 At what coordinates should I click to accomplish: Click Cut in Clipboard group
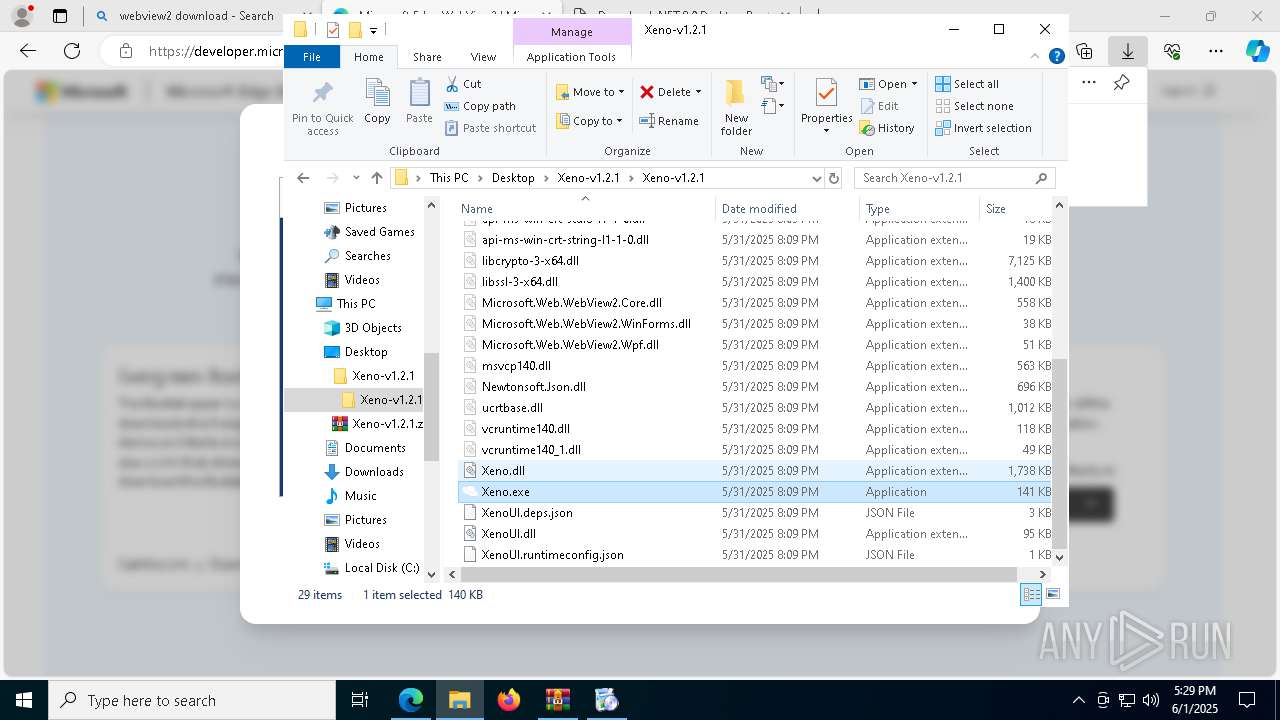[463, 84]
